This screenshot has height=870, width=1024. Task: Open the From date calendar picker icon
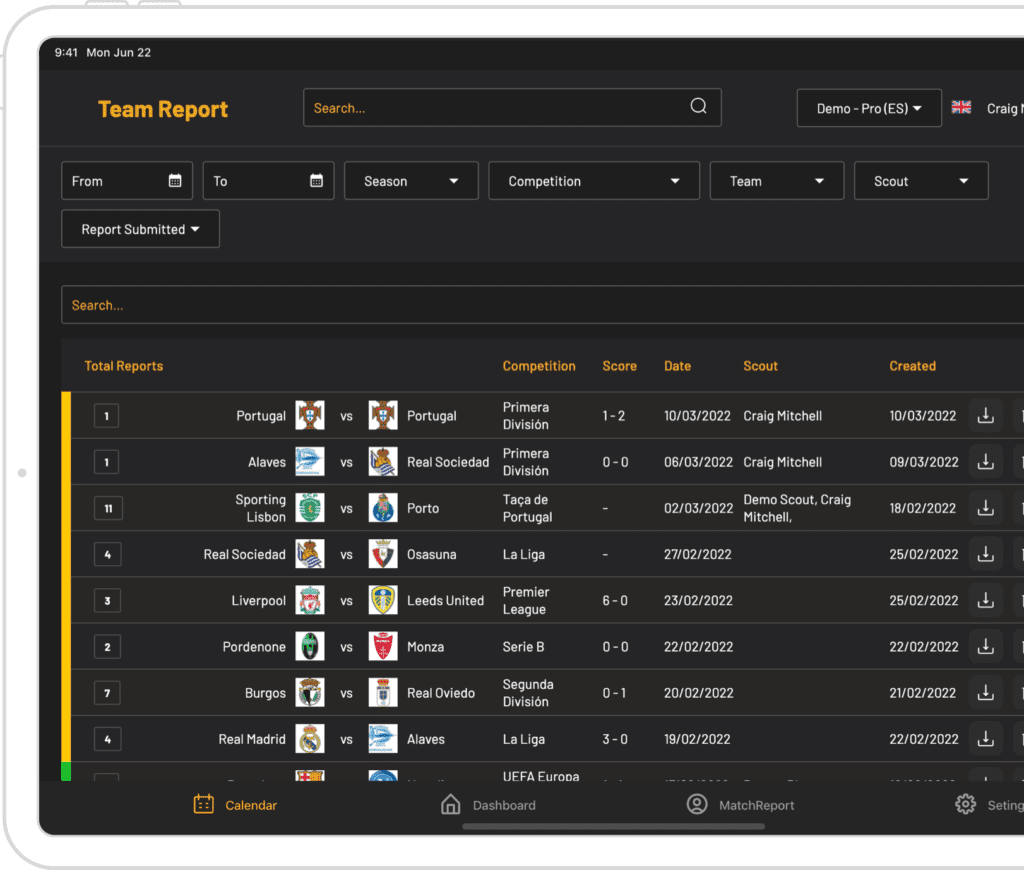[x=175, y=181]
